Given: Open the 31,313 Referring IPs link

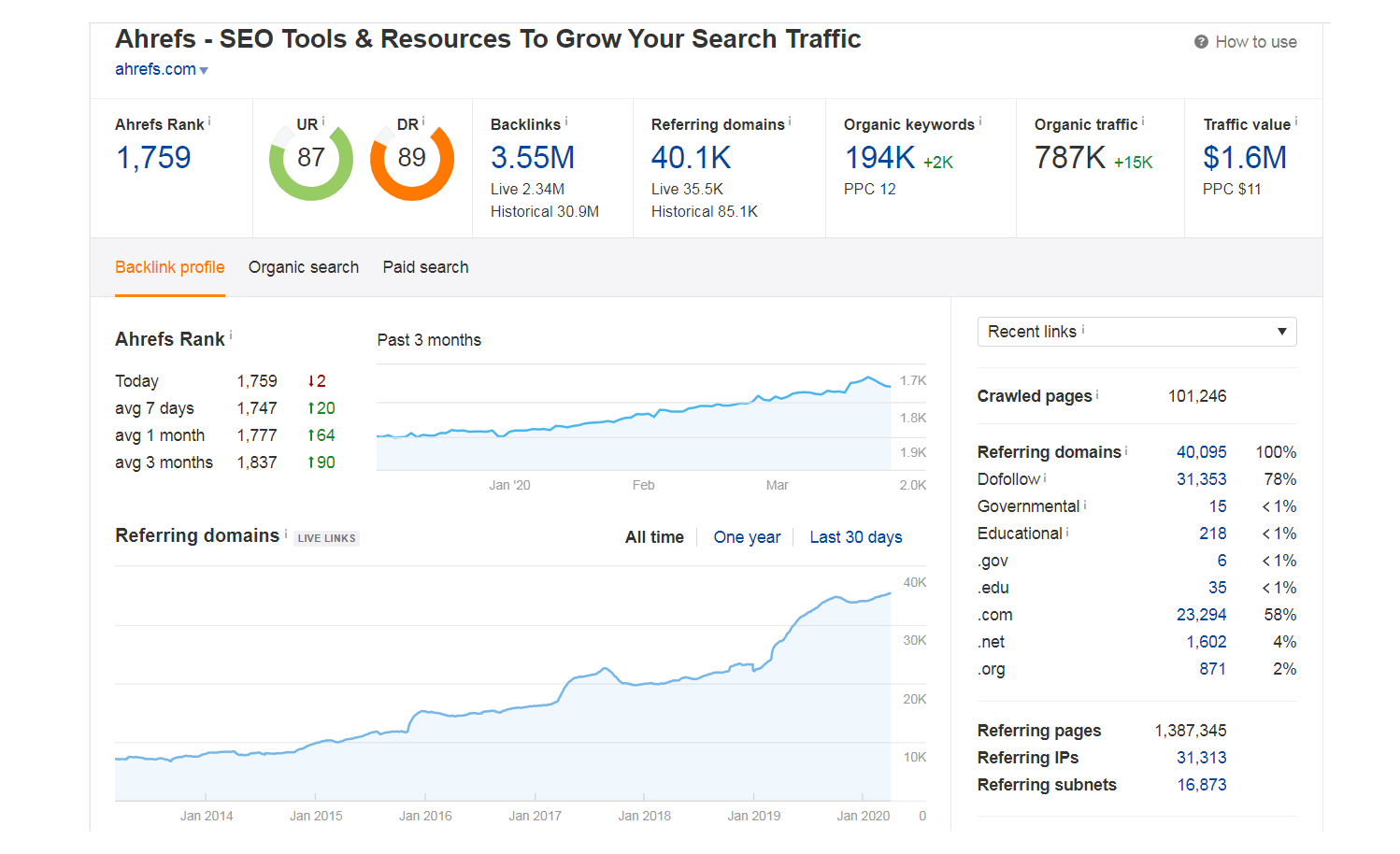Looking at the screenshot, I should click(1201, 758).
